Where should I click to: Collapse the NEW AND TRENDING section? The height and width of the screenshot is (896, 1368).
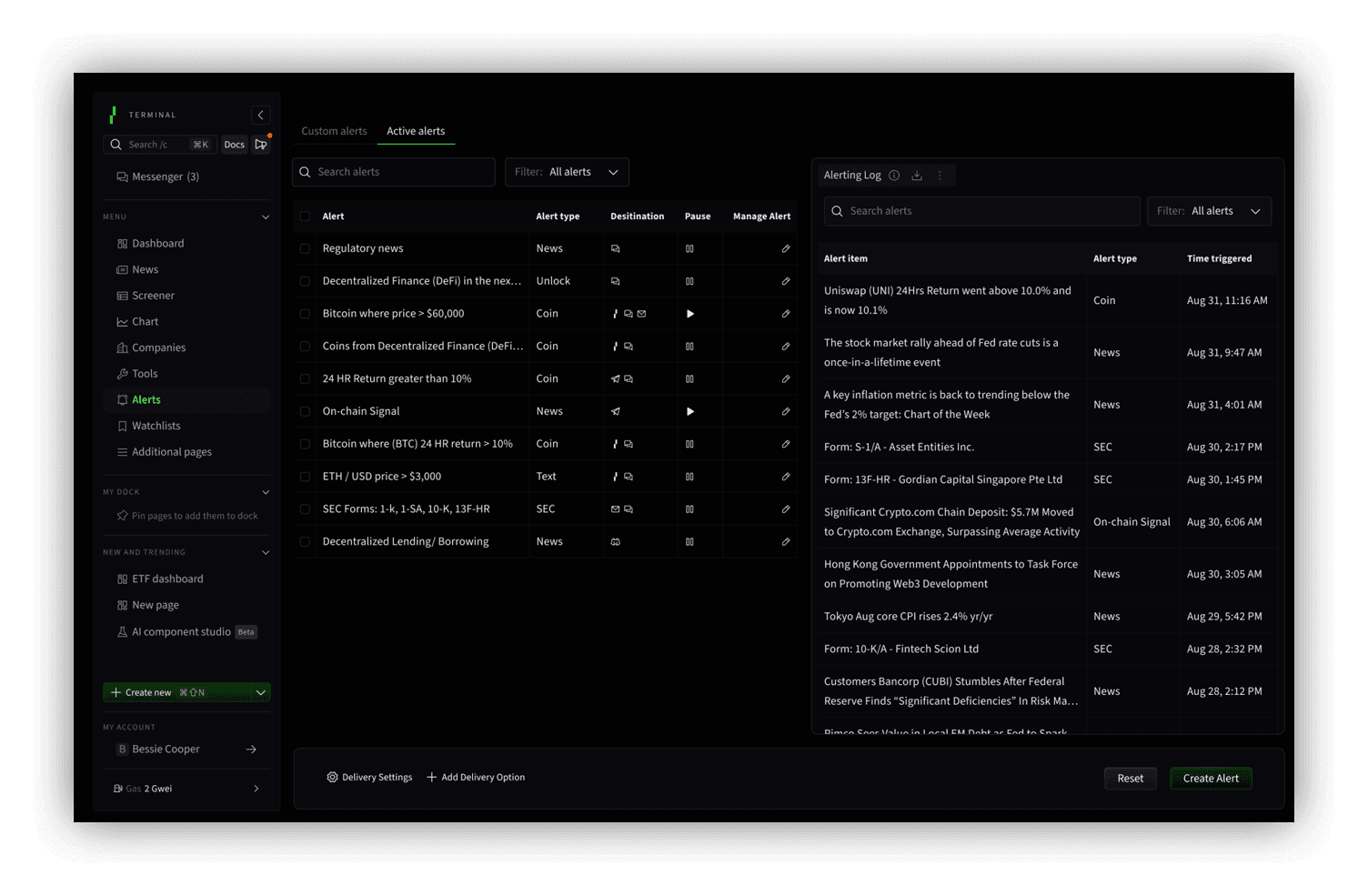(x=266, y=552)
